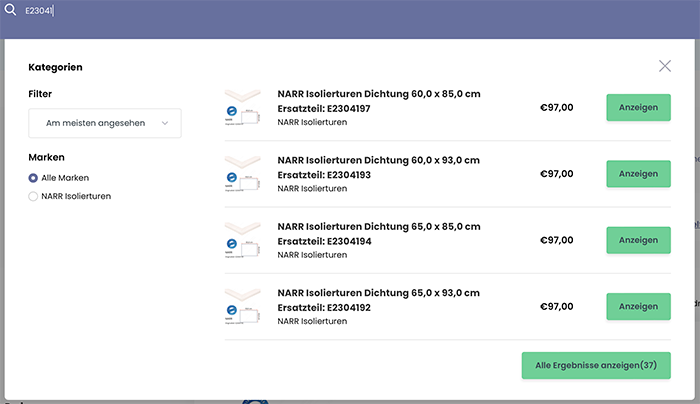This screenshot has height=404, width=700.
Task: Open thumbnail of the 65,0 x 93,0 cm seal
Action: pos(242,307)
